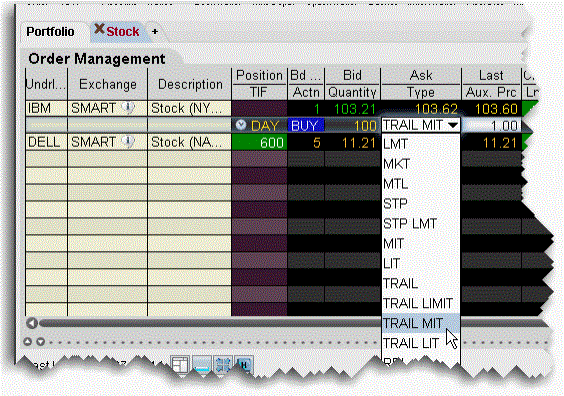Click the Aux. Prc column header
Screen dimensions: 564x396
[491, 92]
